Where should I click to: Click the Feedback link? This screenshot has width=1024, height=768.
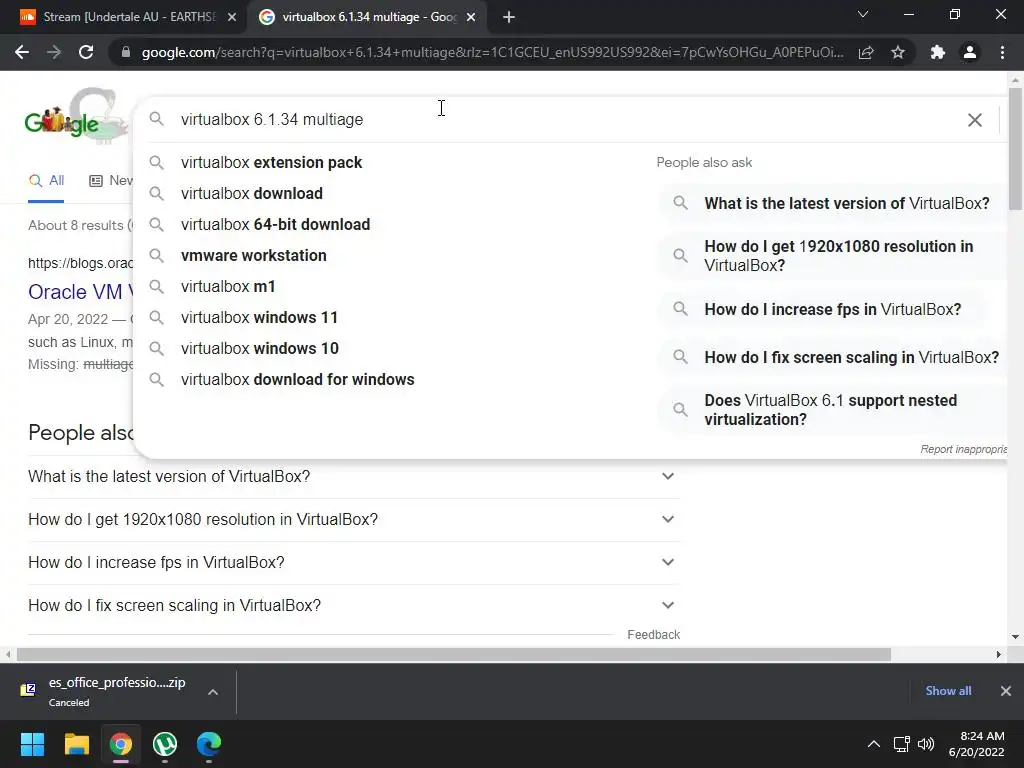coord(653,635)
